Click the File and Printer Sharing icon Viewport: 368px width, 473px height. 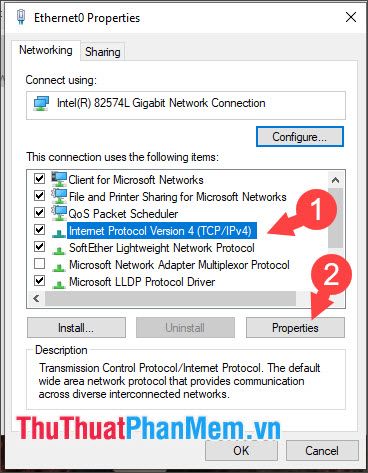click(x=59, y=196)
